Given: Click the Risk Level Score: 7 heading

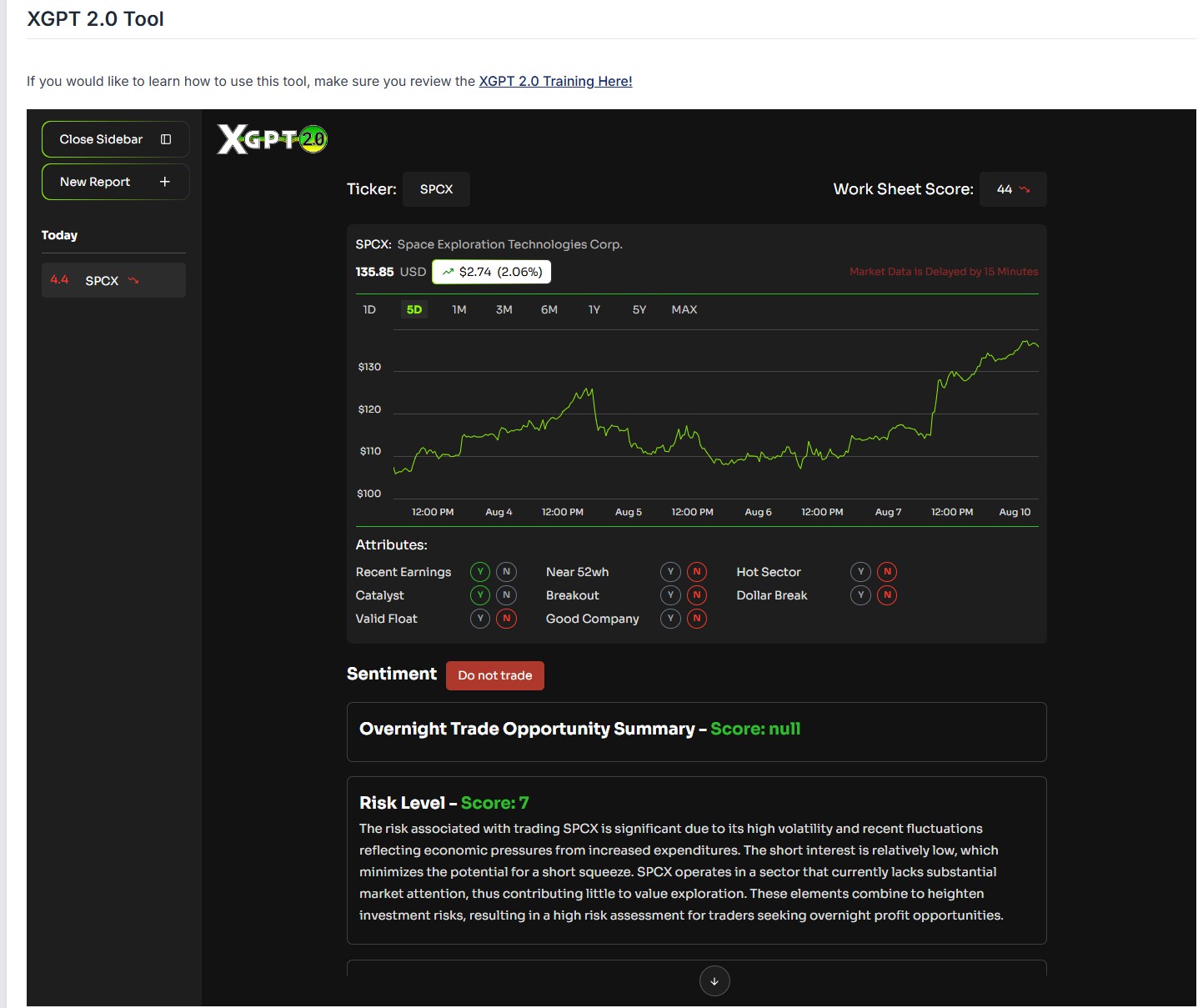Looking at the screenshot, I should click(444, 803).
